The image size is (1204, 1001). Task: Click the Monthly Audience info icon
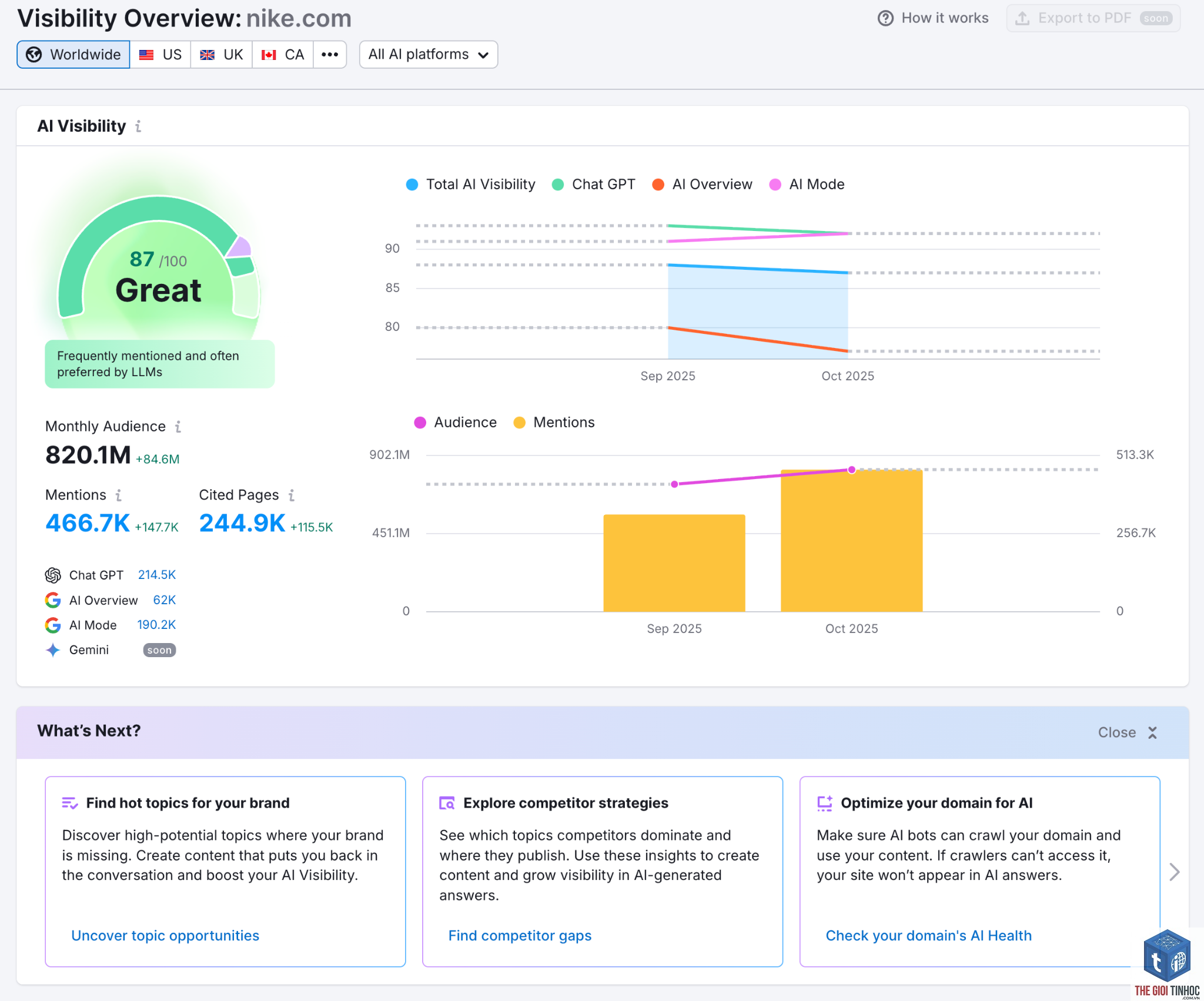click(178, 427)
